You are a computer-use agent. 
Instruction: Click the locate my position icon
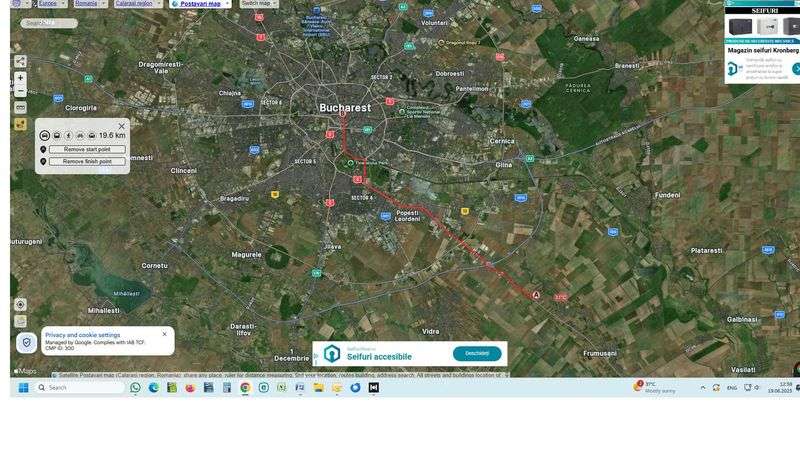(20, 305)
